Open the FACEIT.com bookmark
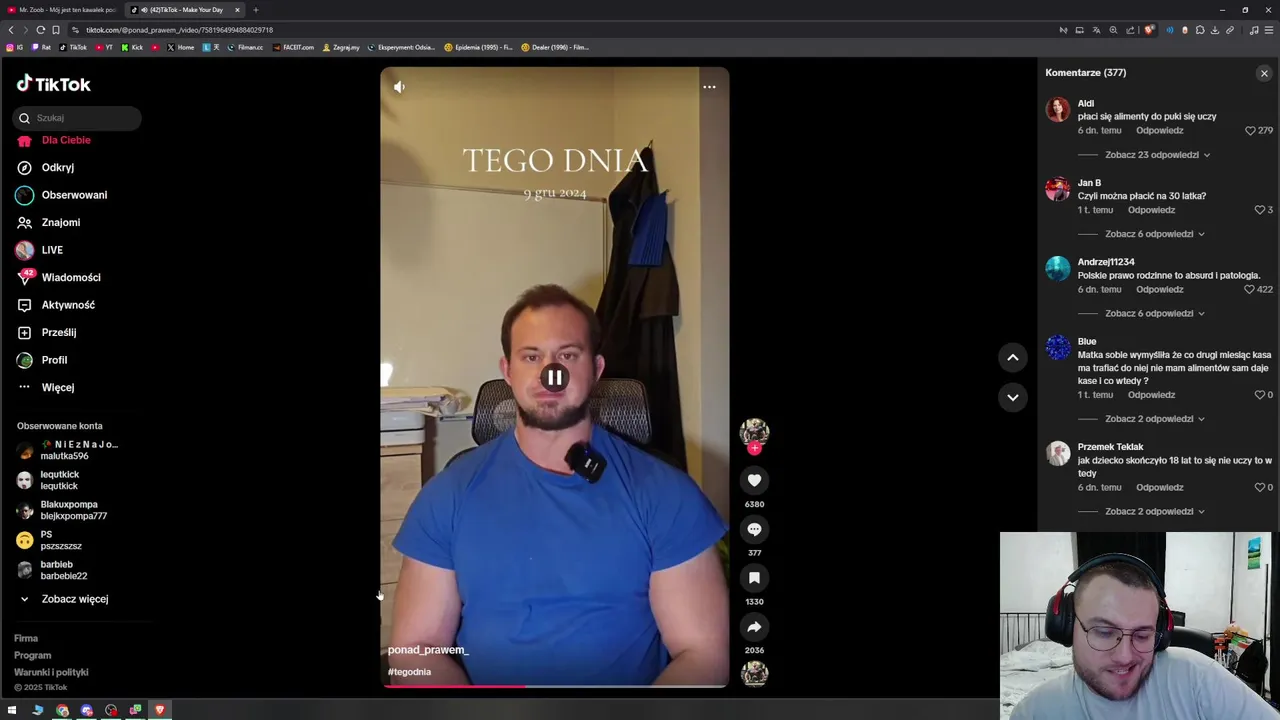The image size is (1280, 720). pos(293,47)
